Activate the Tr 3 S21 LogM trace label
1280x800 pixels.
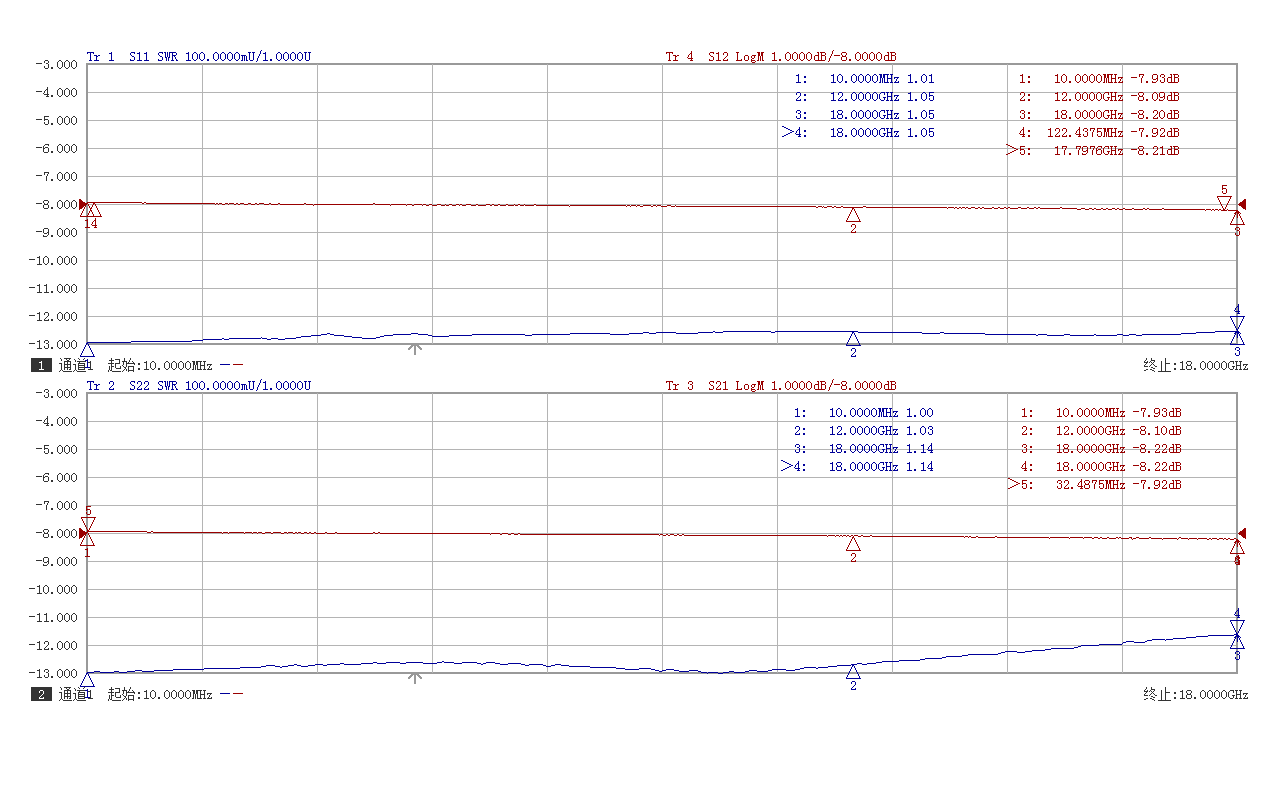(781, 386)
